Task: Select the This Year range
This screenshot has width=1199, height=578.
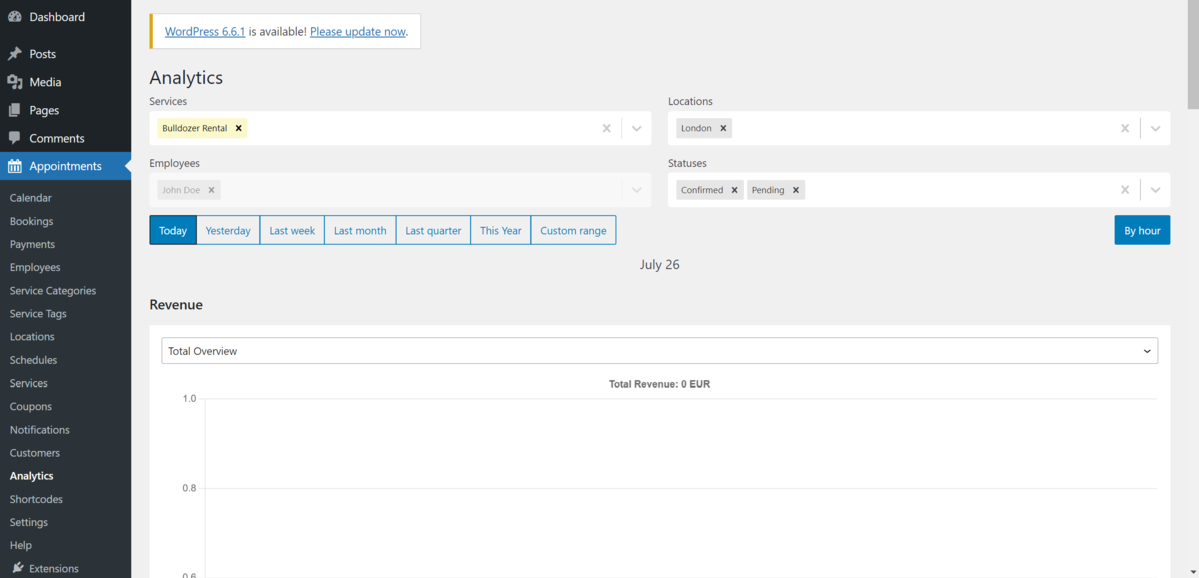Action: pyautogui.click(x=500, y=230)
